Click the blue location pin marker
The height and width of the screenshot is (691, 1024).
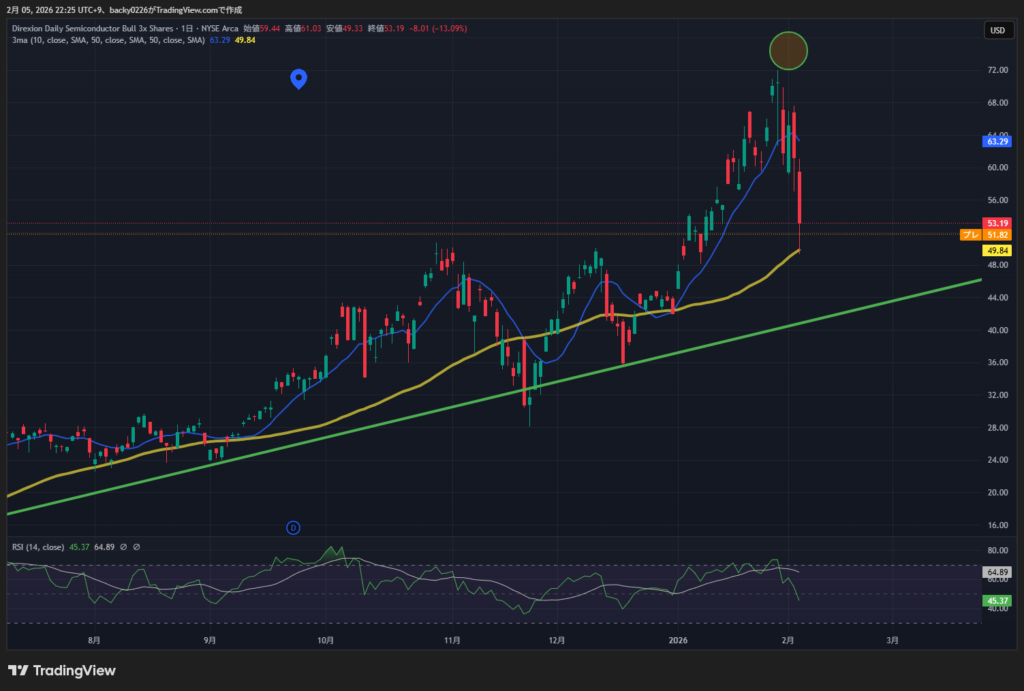[x=298, y=78]
